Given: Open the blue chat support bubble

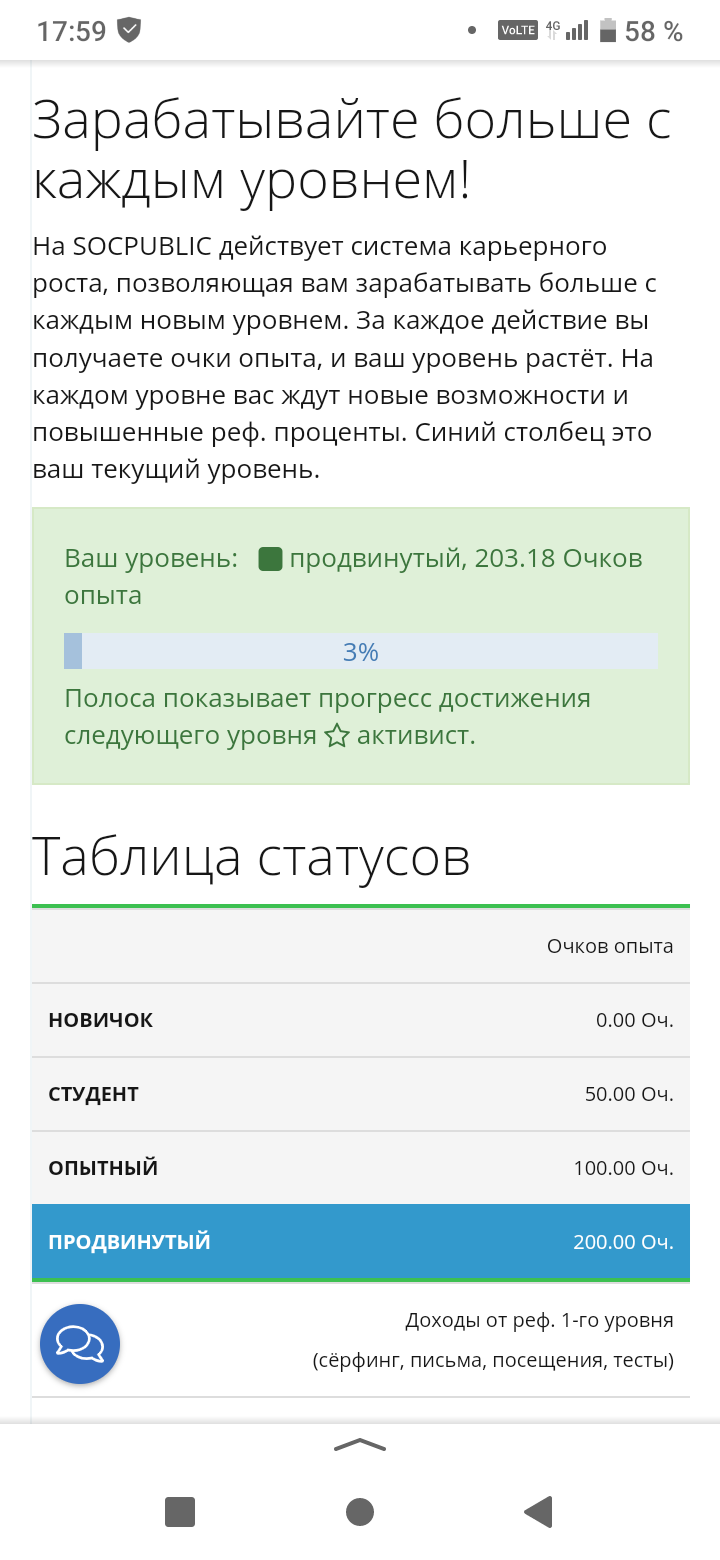Looking at the screenshot, I should coord(80,1343).
